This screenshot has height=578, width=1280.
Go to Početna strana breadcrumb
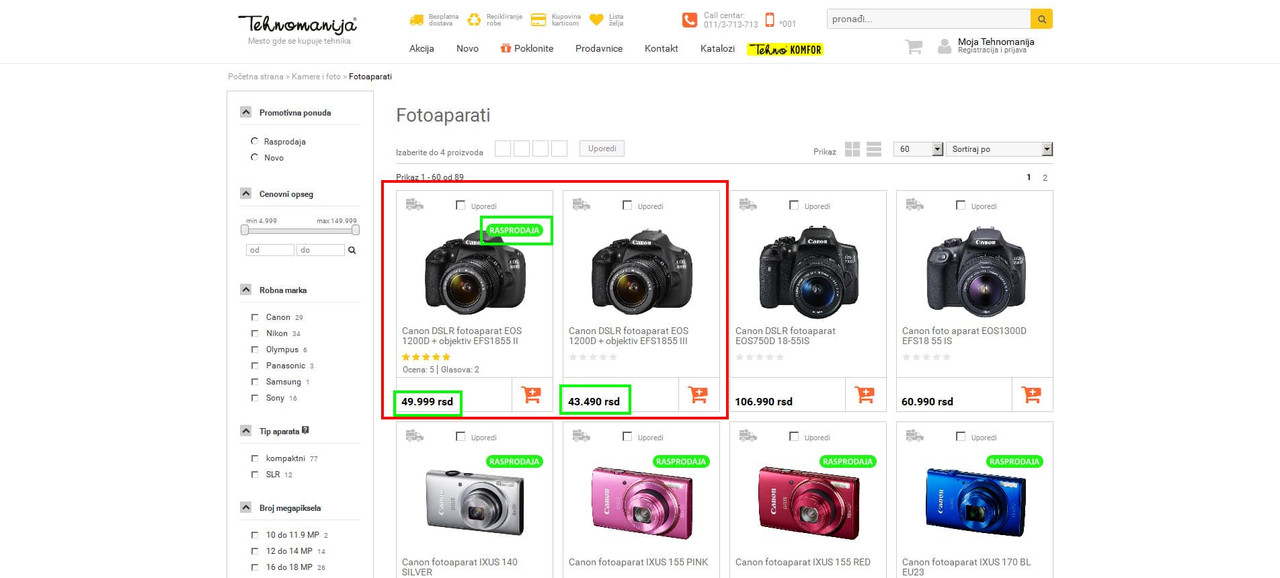coord(256,76)
